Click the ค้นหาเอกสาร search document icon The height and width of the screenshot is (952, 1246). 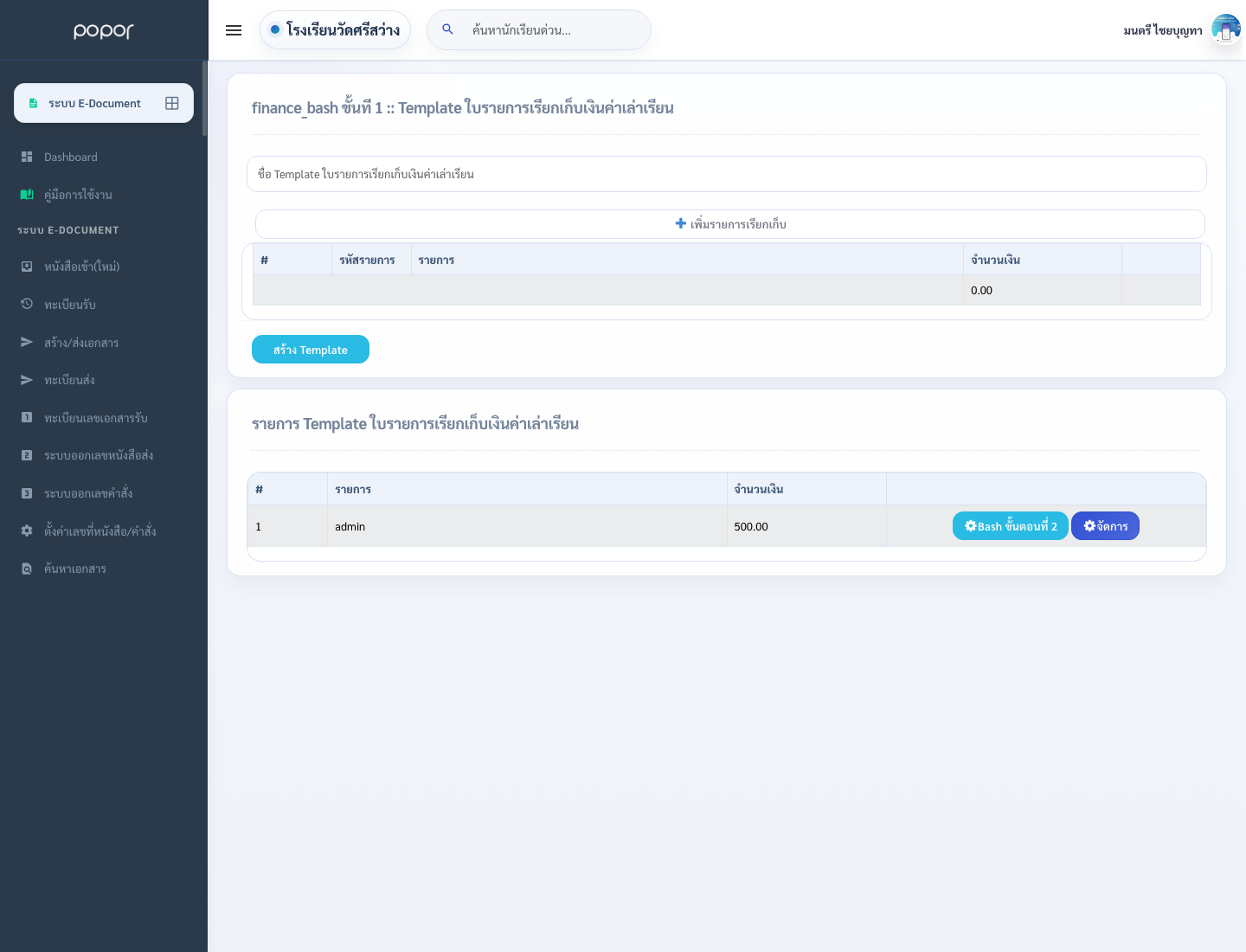tap(27, 569)
